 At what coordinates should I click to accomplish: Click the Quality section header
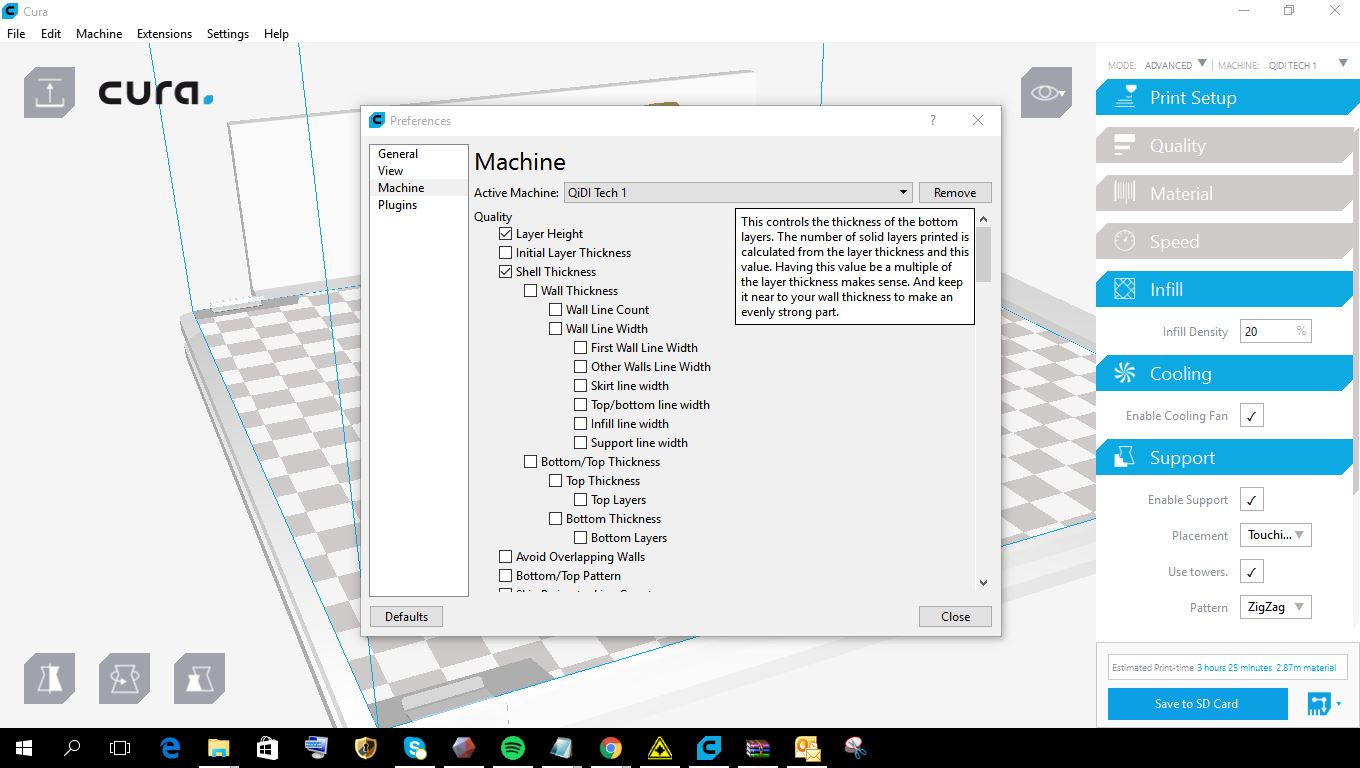click(x=1224, y=145)
